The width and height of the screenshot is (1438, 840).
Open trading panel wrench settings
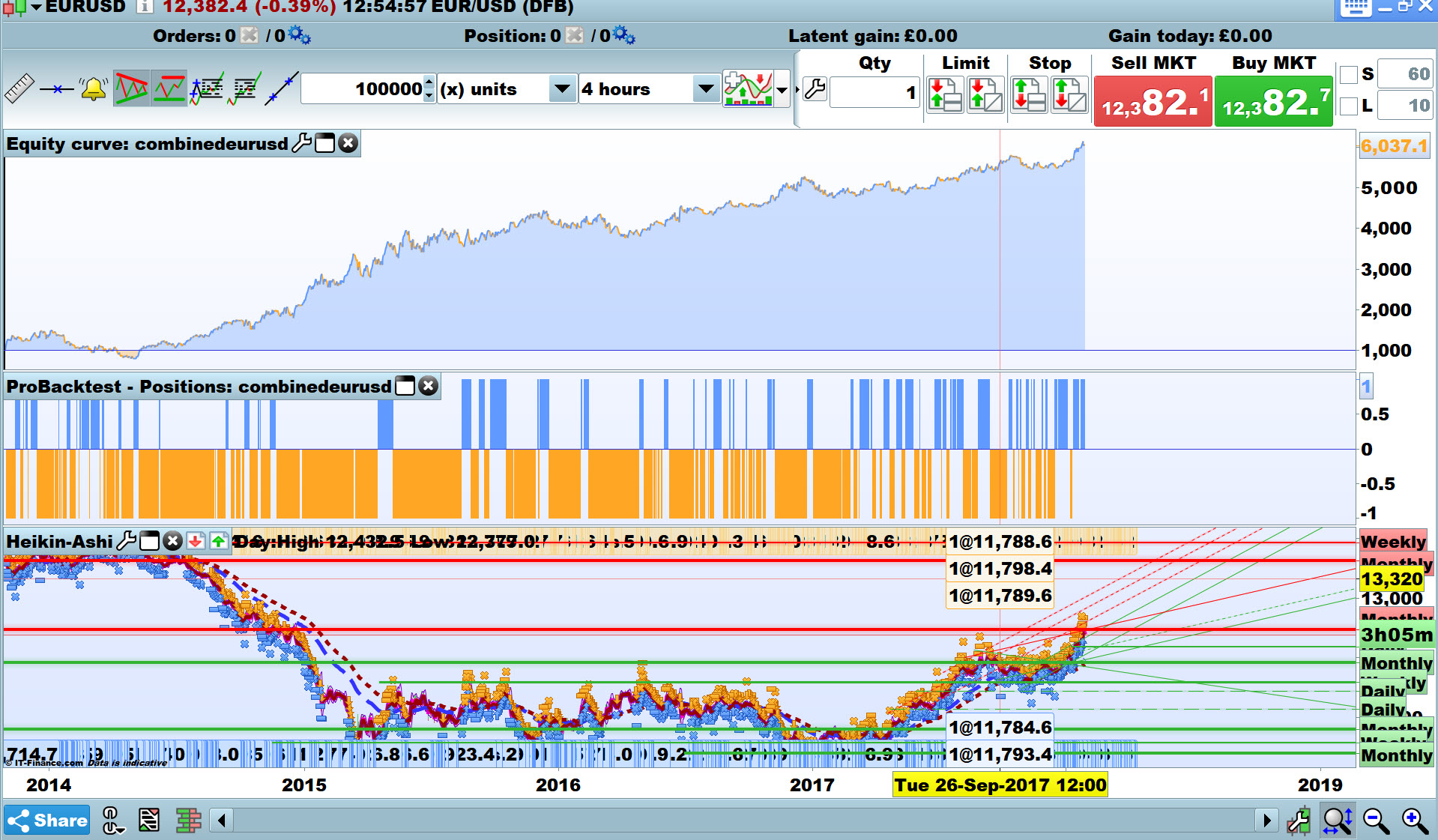815,90
